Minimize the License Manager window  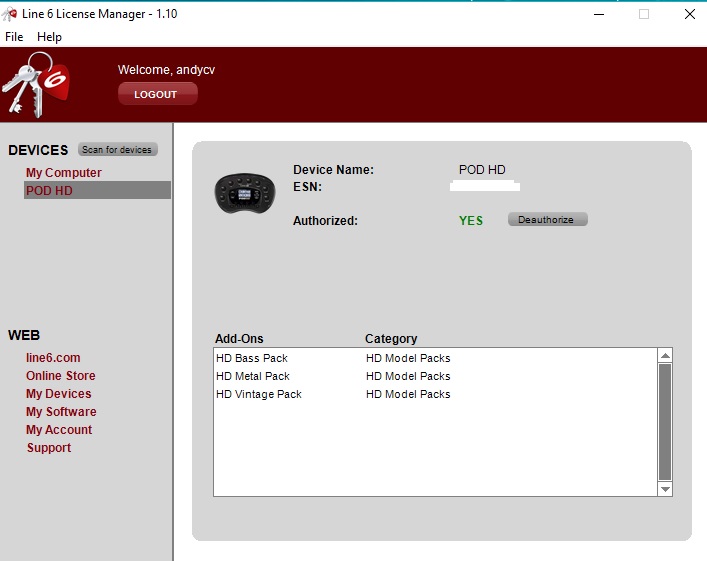[x=599, y=14]
